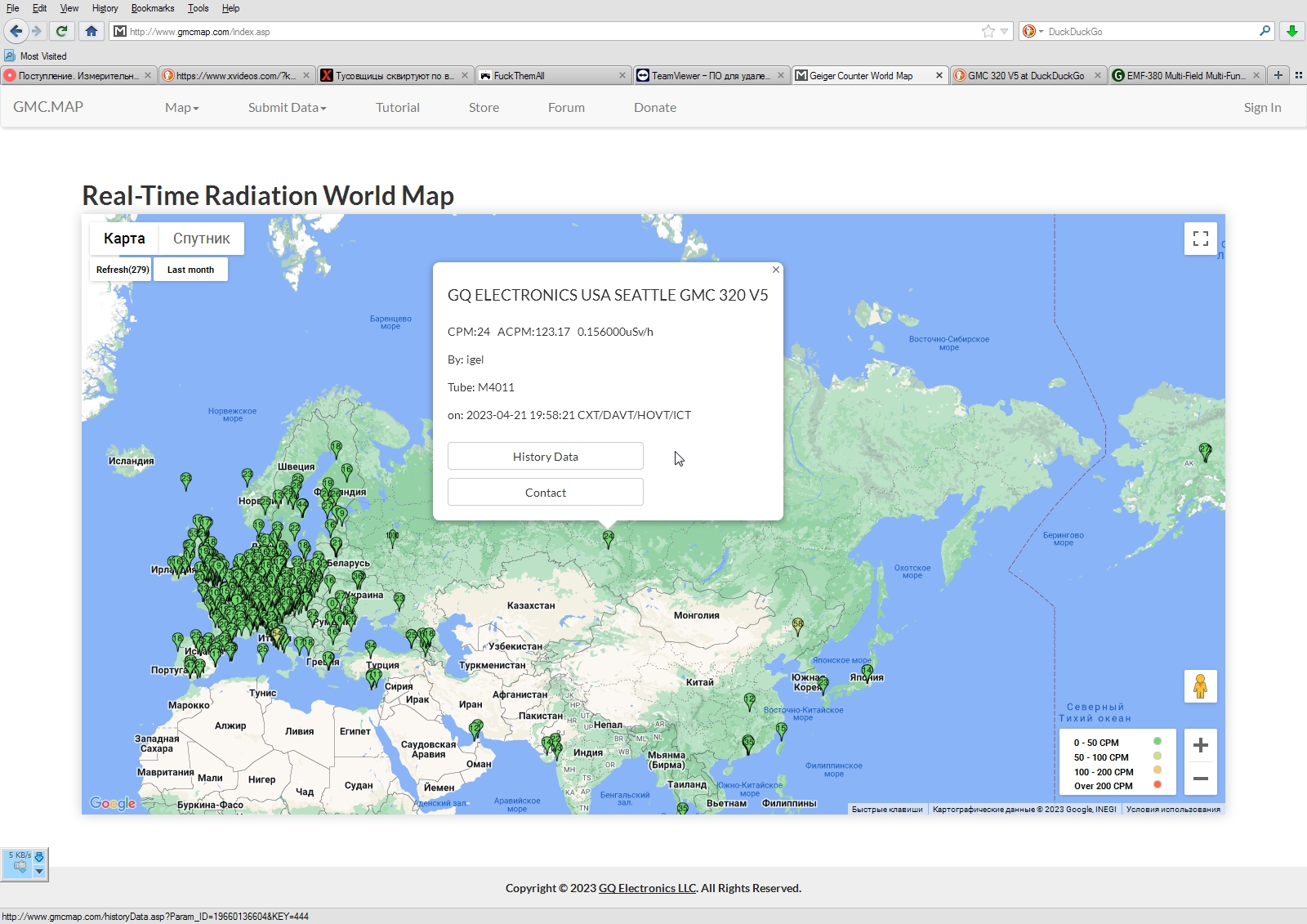Open the Store link

tap(484, 107)
